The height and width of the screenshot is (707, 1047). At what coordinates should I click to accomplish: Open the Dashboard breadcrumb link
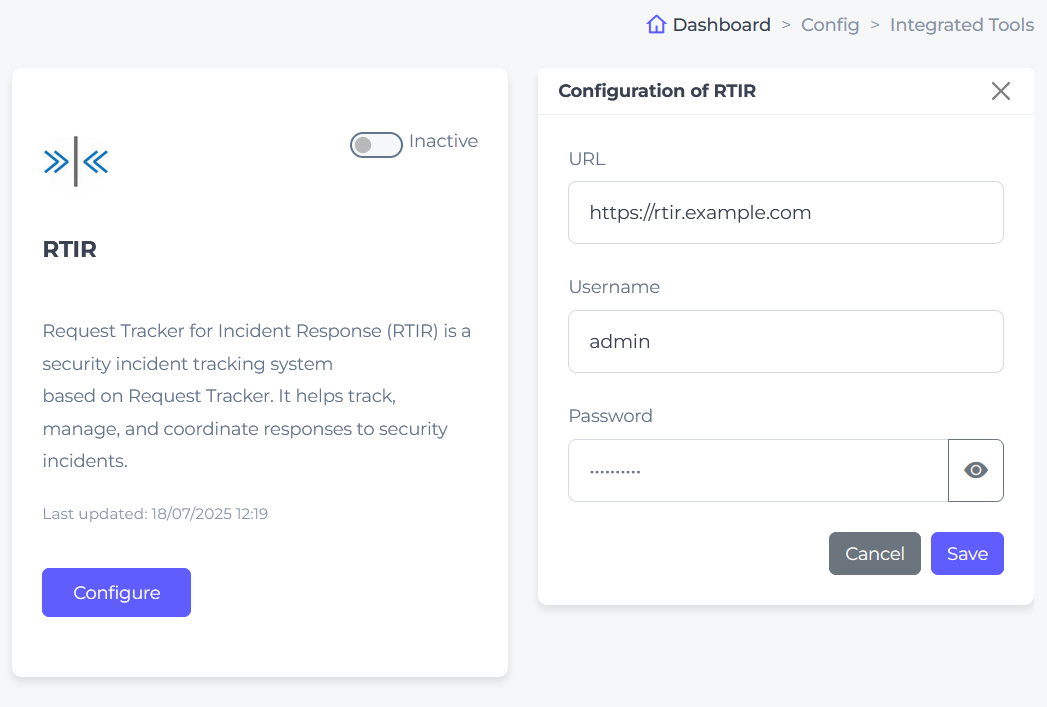(721, 25)
